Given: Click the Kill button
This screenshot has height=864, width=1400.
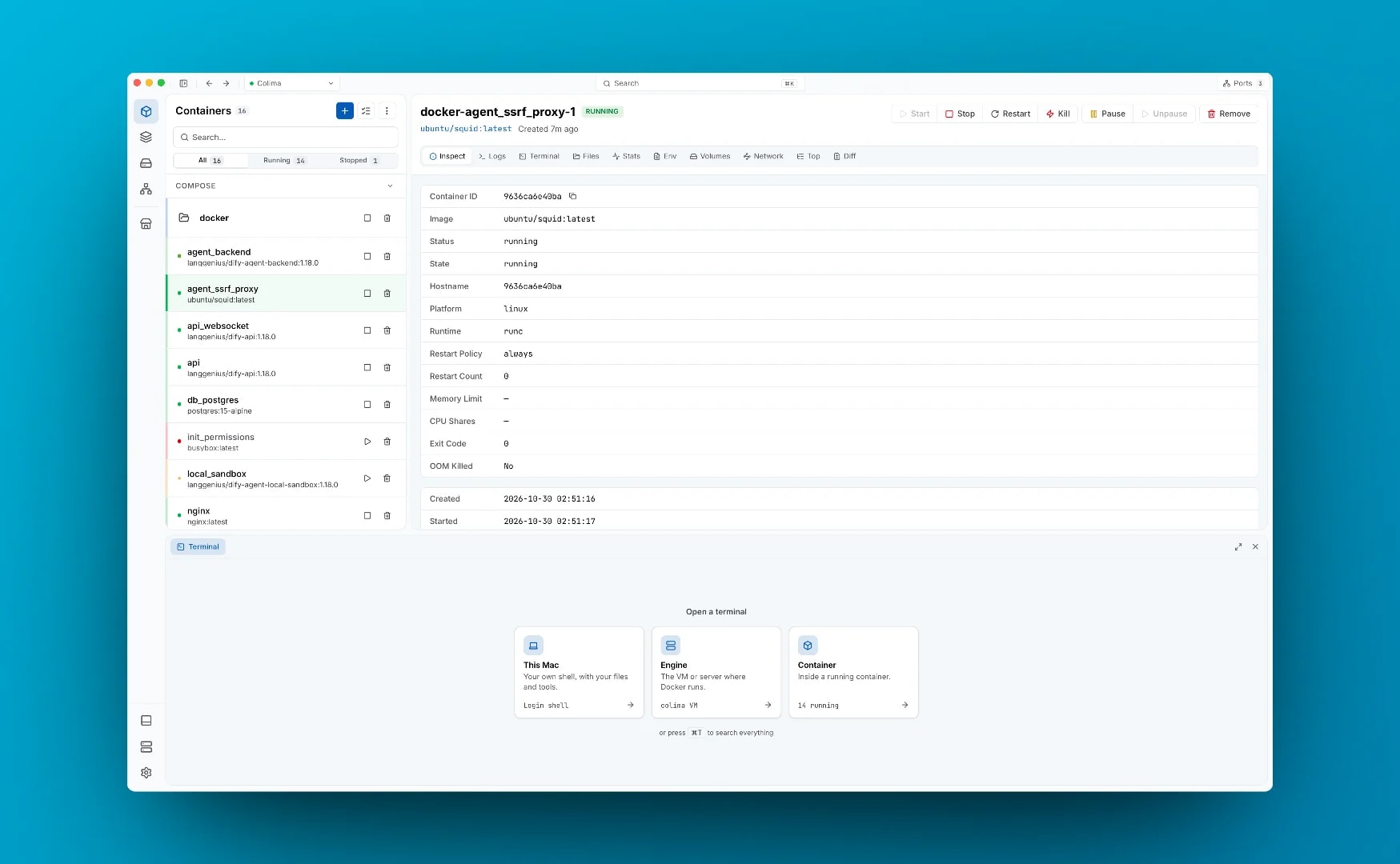Looking at the screenshot, I should click(x=1058, y=114).
